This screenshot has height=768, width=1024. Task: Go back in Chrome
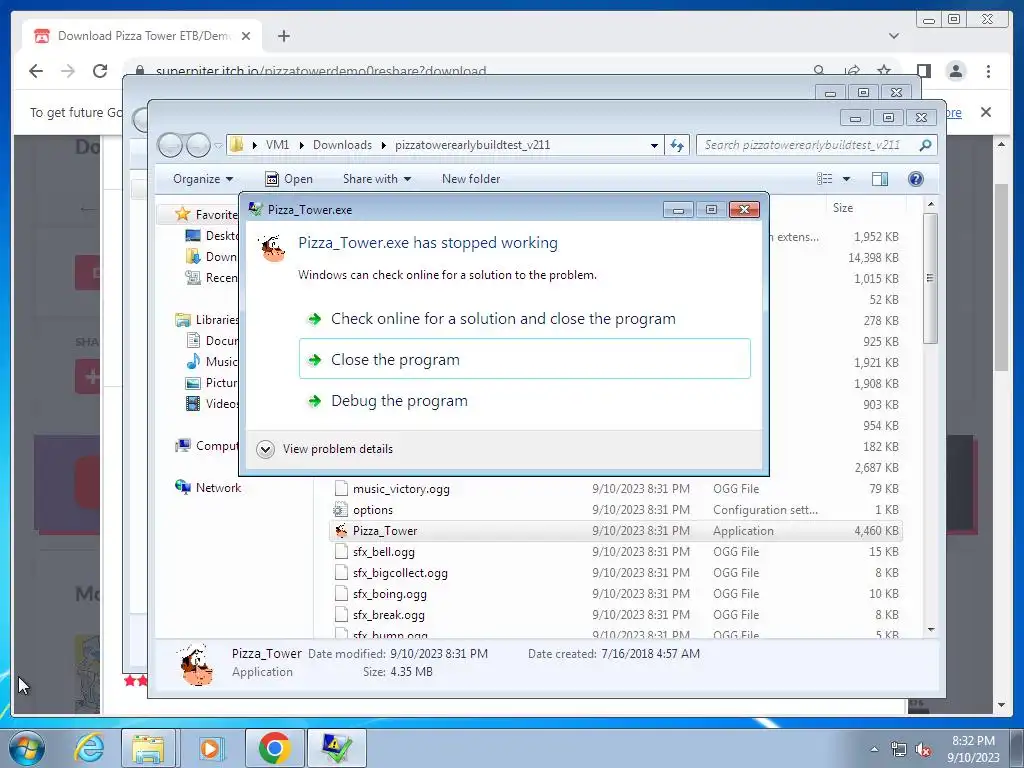click(36, 71)
